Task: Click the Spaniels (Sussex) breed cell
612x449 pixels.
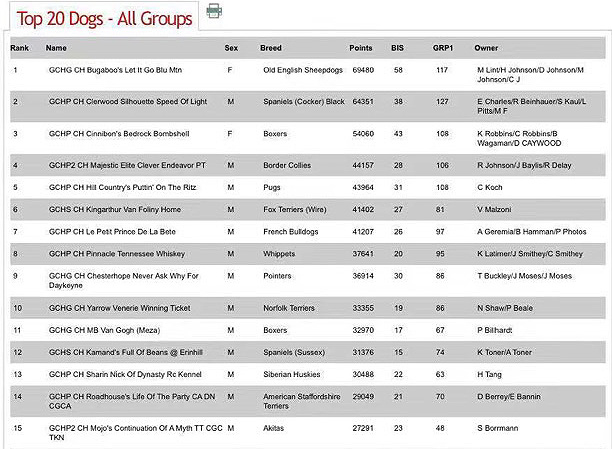Action: pyautogui.click(x=294, y=352)
